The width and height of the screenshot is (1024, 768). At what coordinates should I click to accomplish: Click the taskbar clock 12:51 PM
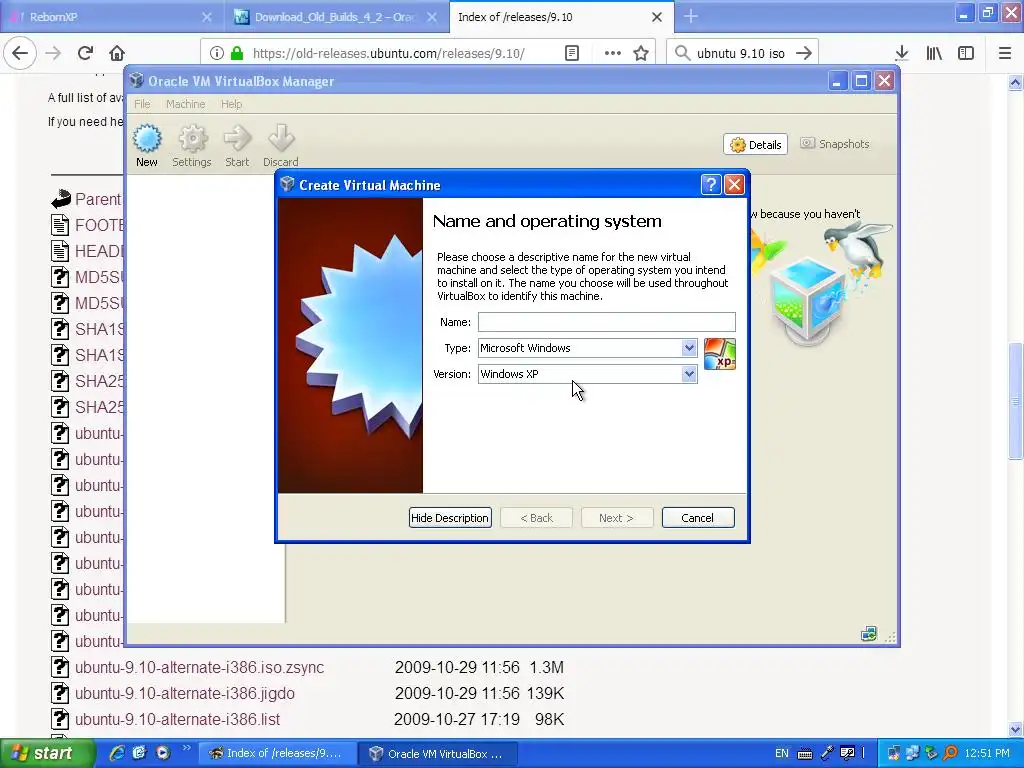987,753
